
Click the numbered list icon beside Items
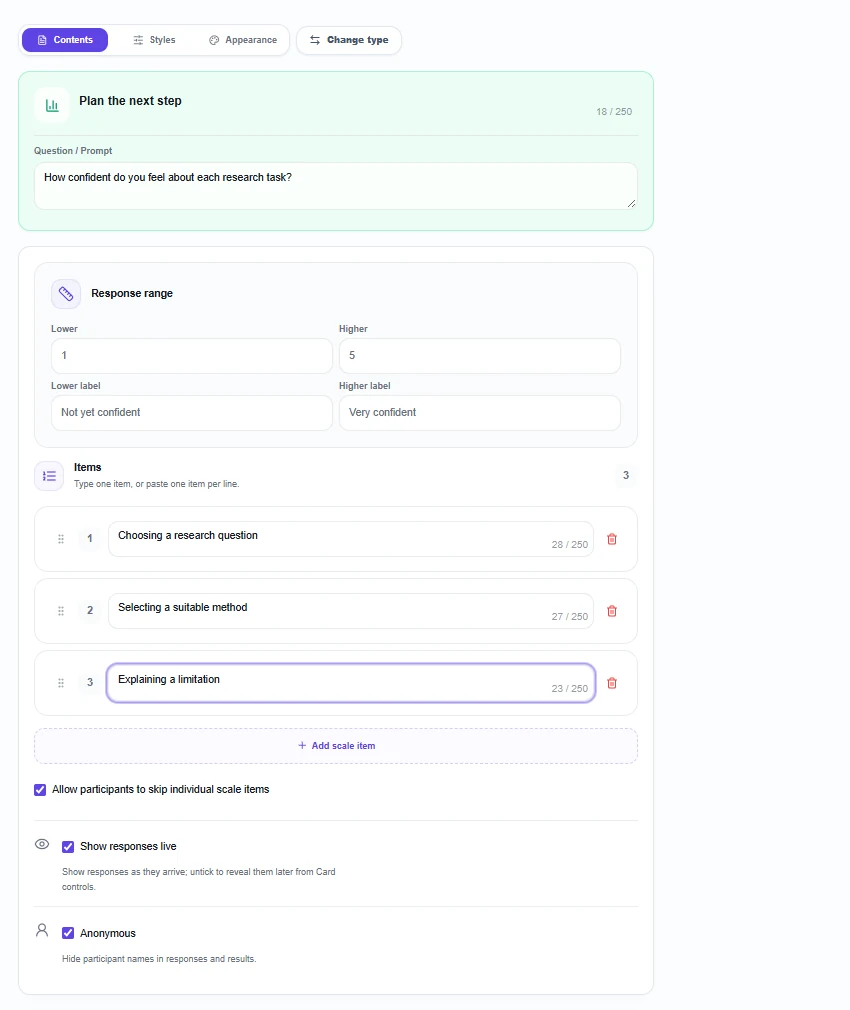(49, 476)
